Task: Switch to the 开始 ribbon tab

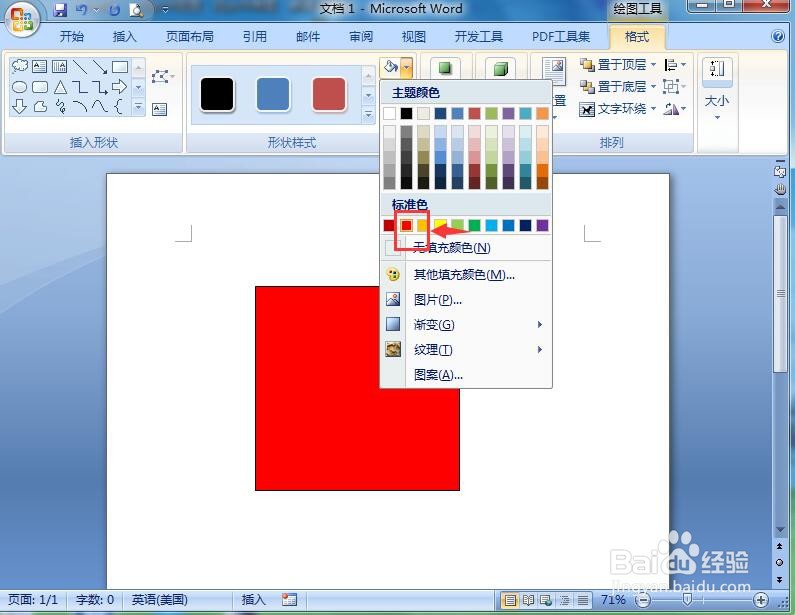Action: [72, 37]
